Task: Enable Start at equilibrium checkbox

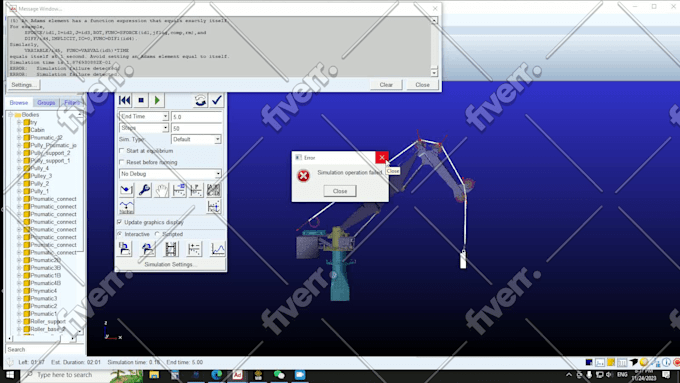Action: pyautogui.click(x=122, y=151)
